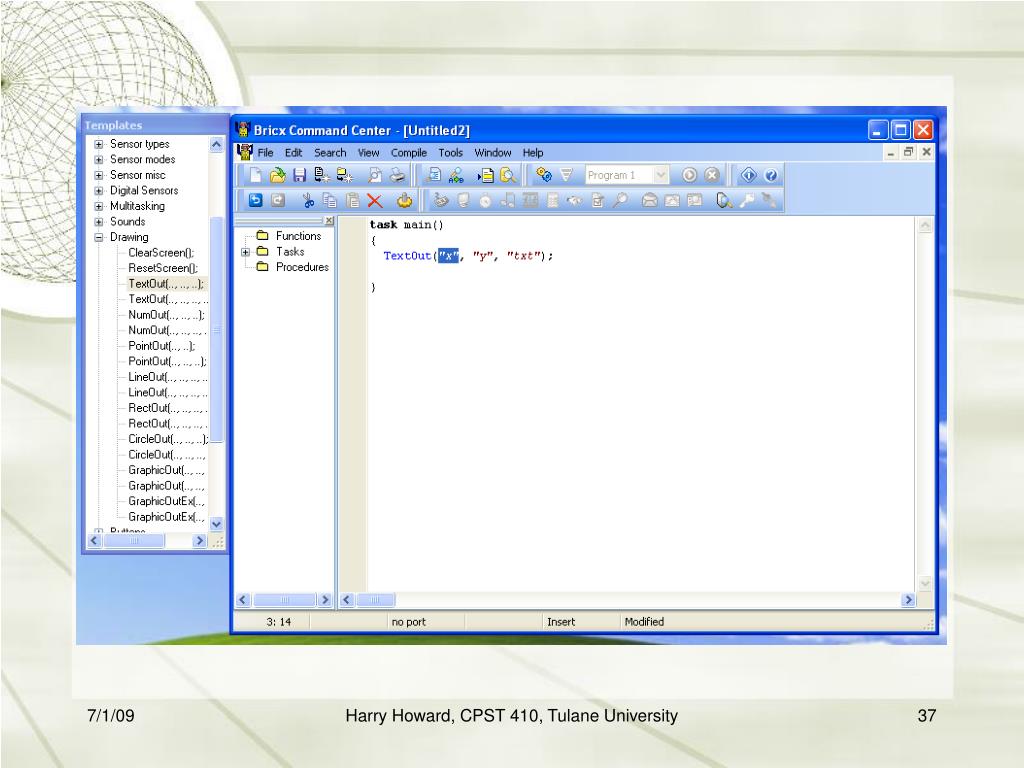
Task: Open the blue Info diamond icon
Action: pyautogui.click(x=748, y=175)
